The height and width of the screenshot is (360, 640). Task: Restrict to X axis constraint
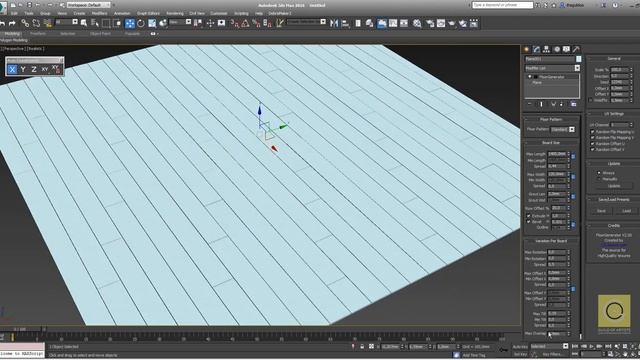point(12,69)
